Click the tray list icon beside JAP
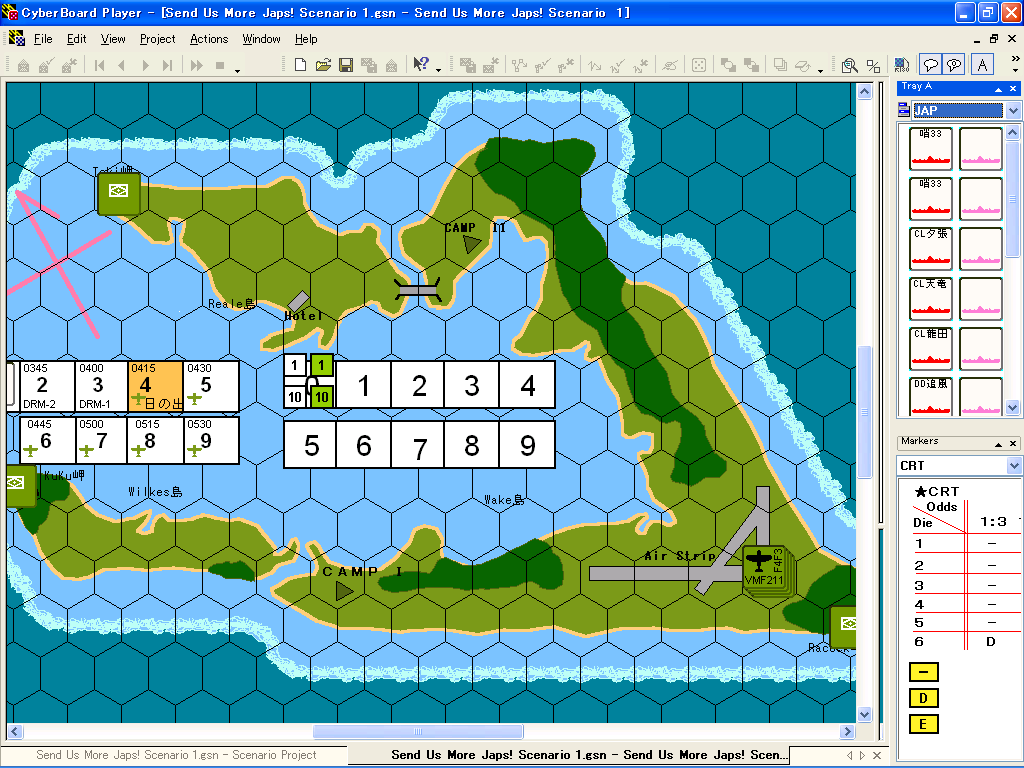The image size is (1024, 768). (x=904, y=110)
